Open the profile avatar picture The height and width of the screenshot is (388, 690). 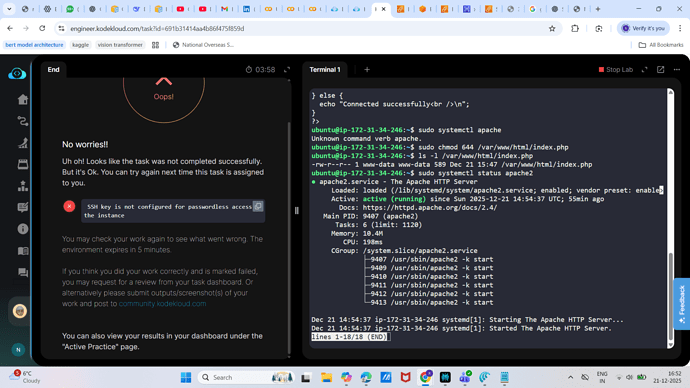click(x=19, y=311)
